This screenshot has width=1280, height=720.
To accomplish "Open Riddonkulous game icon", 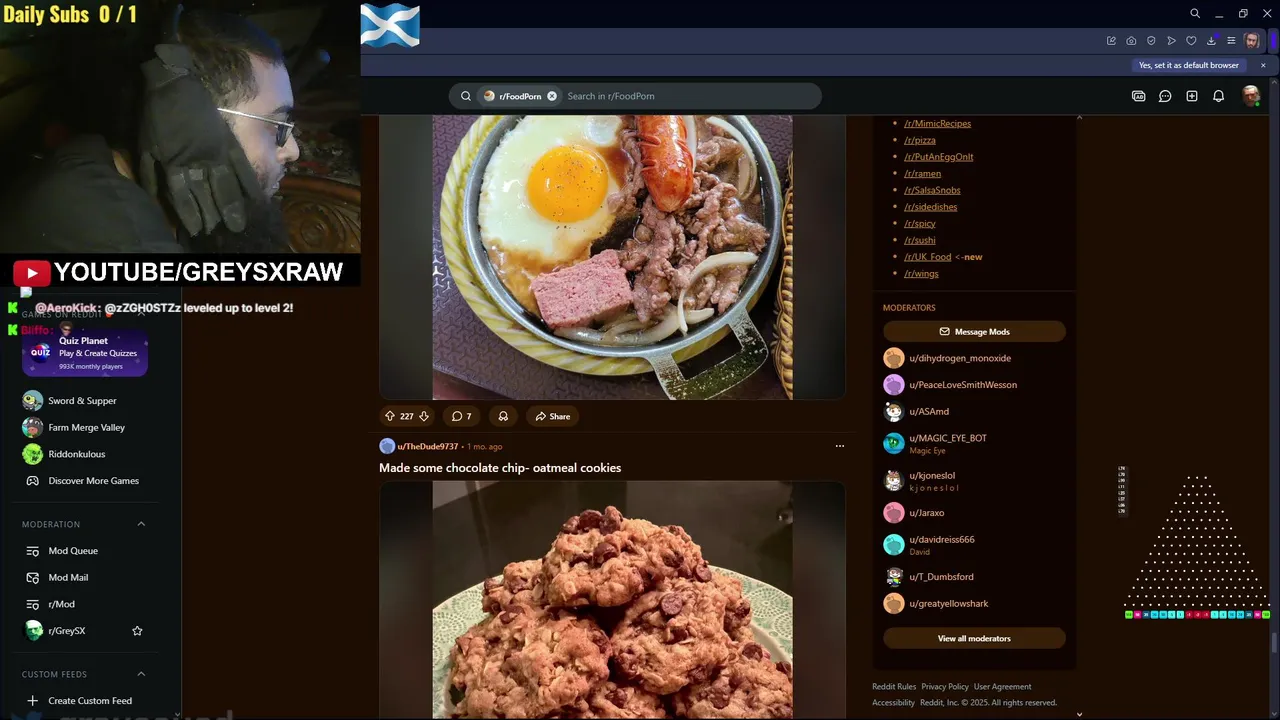I will (33, 454).
